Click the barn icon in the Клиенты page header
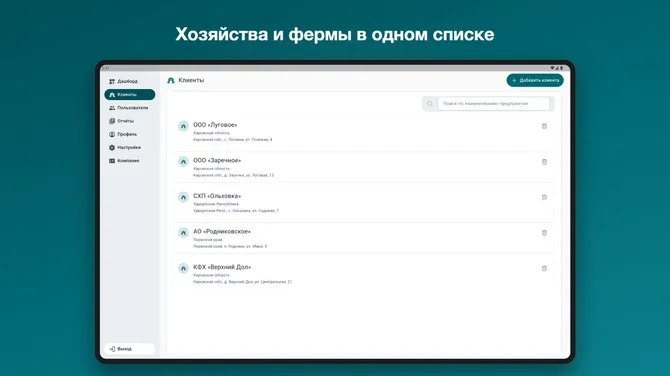670x376 pixels. pyautogui.click(x=171, y=80)
